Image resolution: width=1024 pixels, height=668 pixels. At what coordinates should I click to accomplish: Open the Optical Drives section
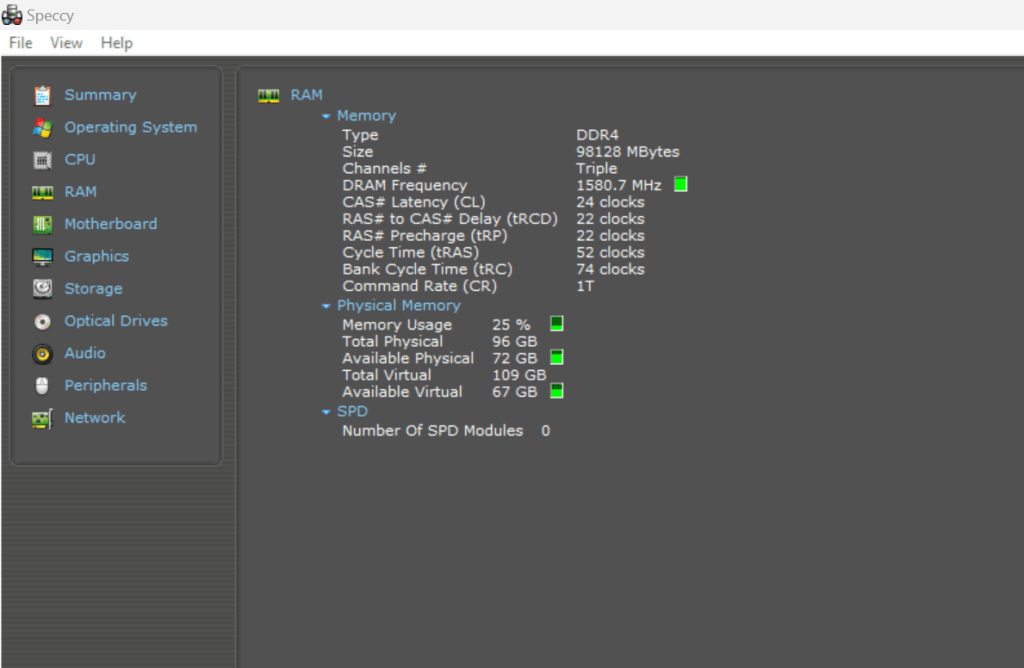[x=116, y=321]
